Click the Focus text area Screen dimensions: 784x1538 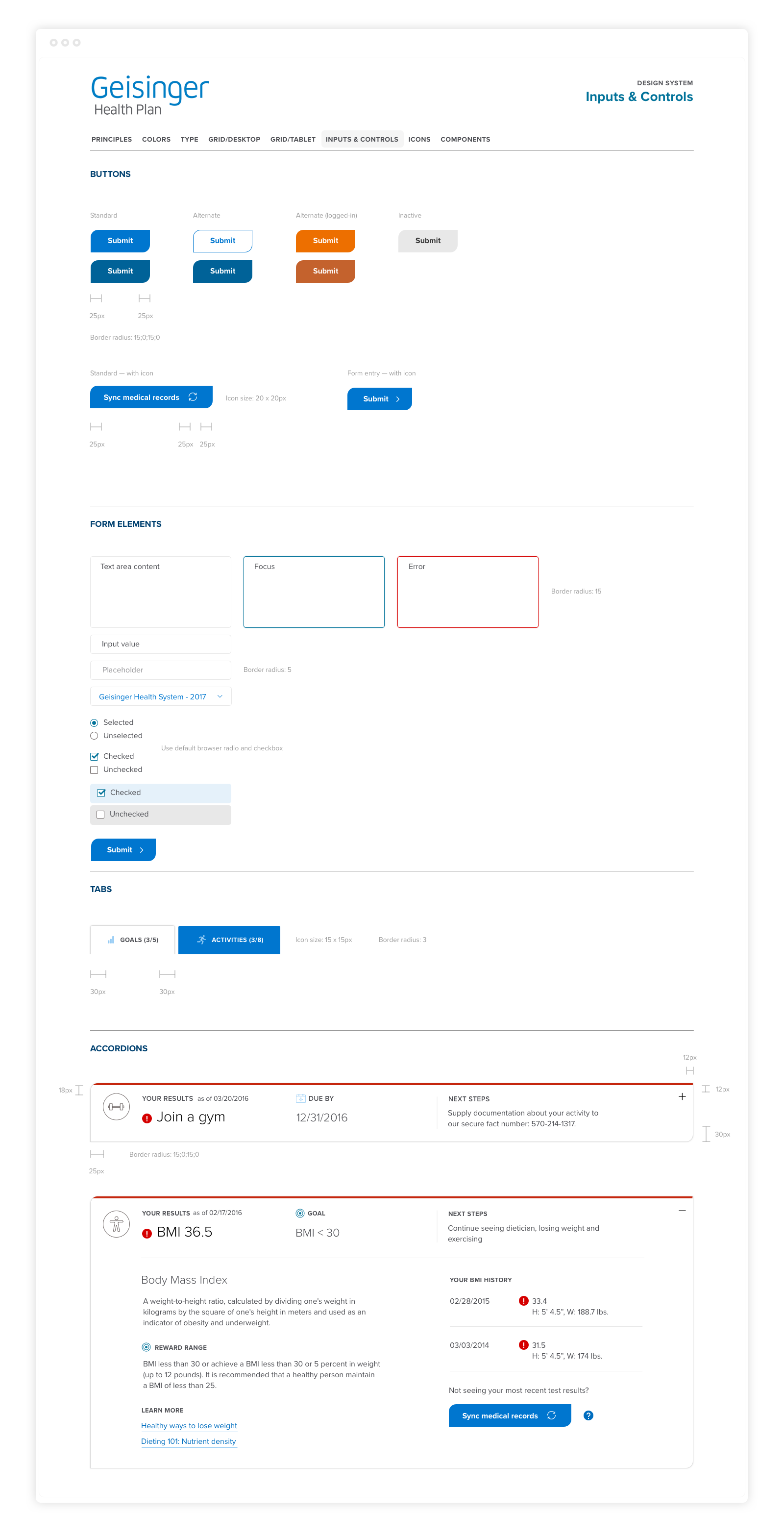pos(314,592)
